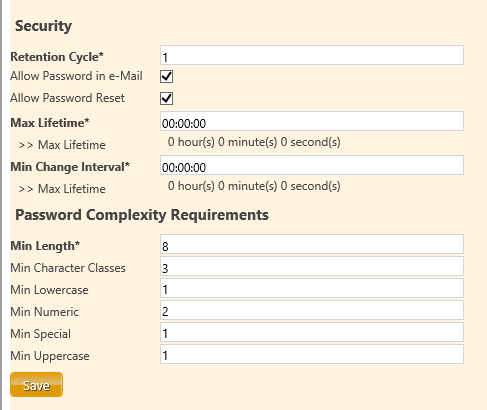Click the bold Min Change Interval* label
The width and height of the screenshot is (487, 410).
[x=70, y=167]
